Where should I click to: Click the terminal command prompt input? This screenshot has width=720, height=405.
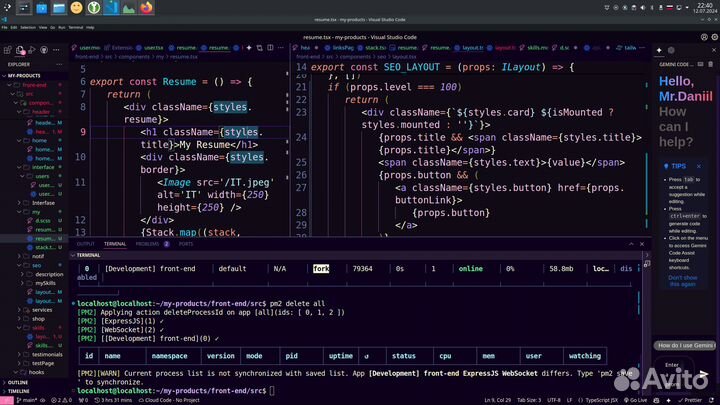272,391
